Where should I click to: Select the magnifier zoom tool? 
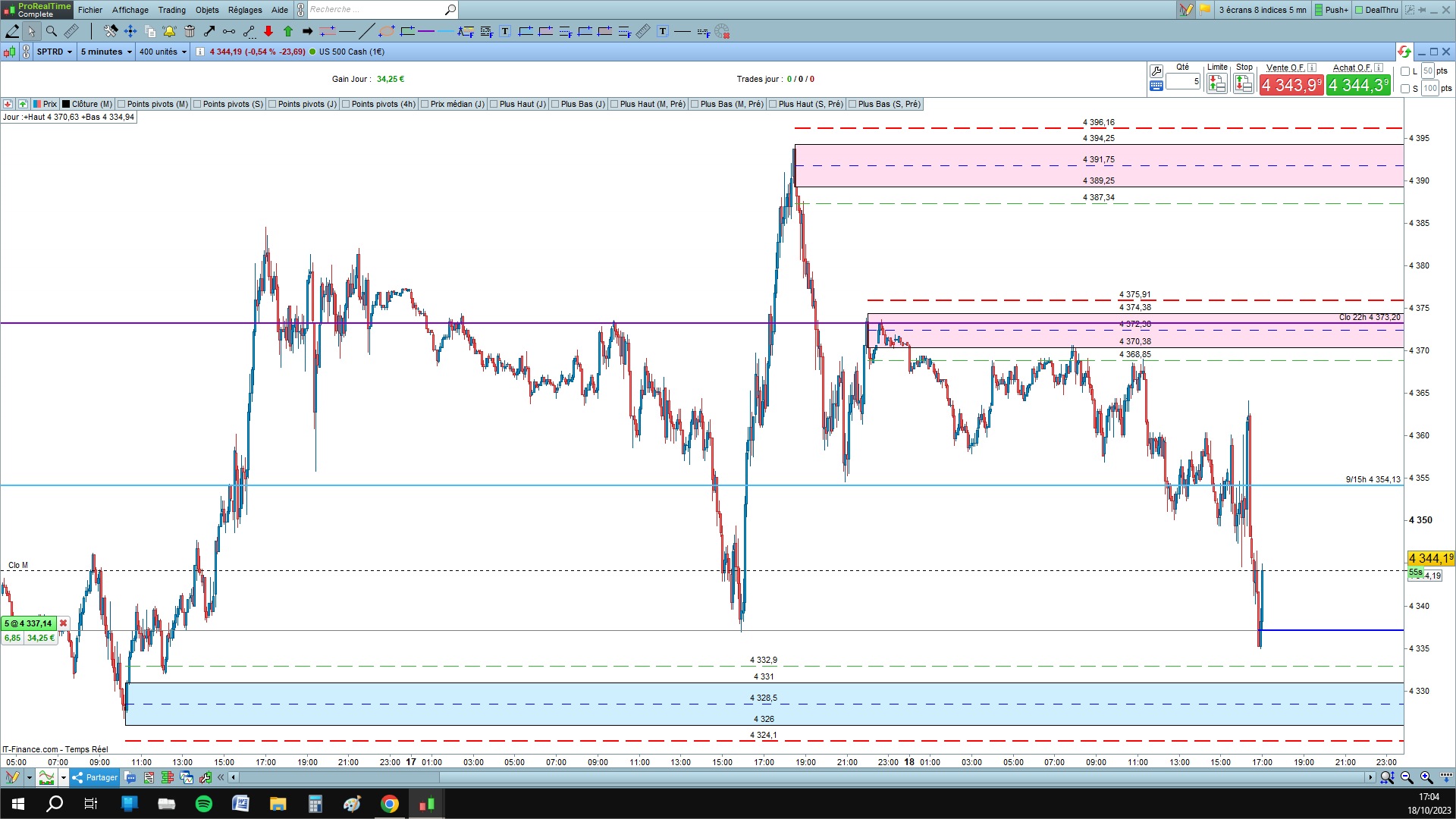click(52, 31)
